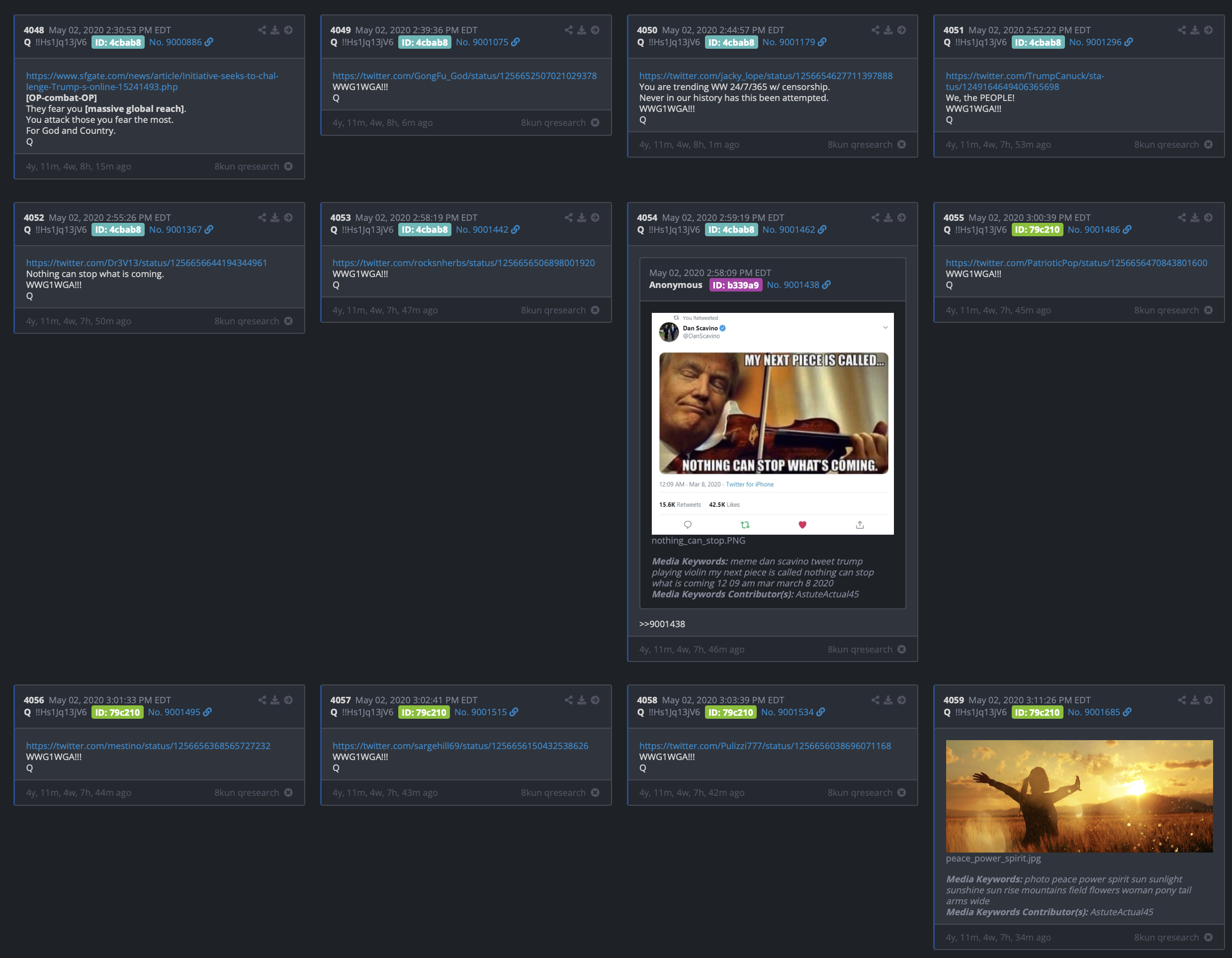
Task: Click post number 4054 in header
Action: [x=647, y=217]
